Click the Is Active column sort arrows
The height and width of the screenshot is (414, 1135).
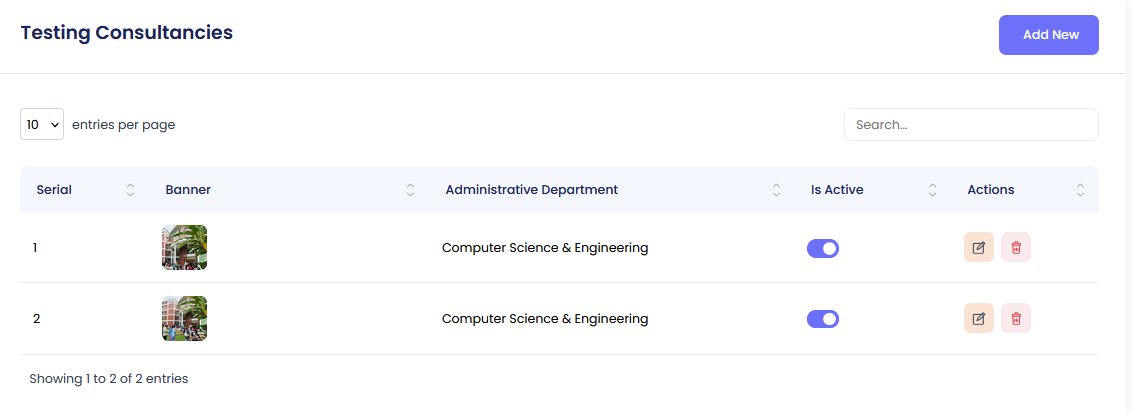pos(932,190)
